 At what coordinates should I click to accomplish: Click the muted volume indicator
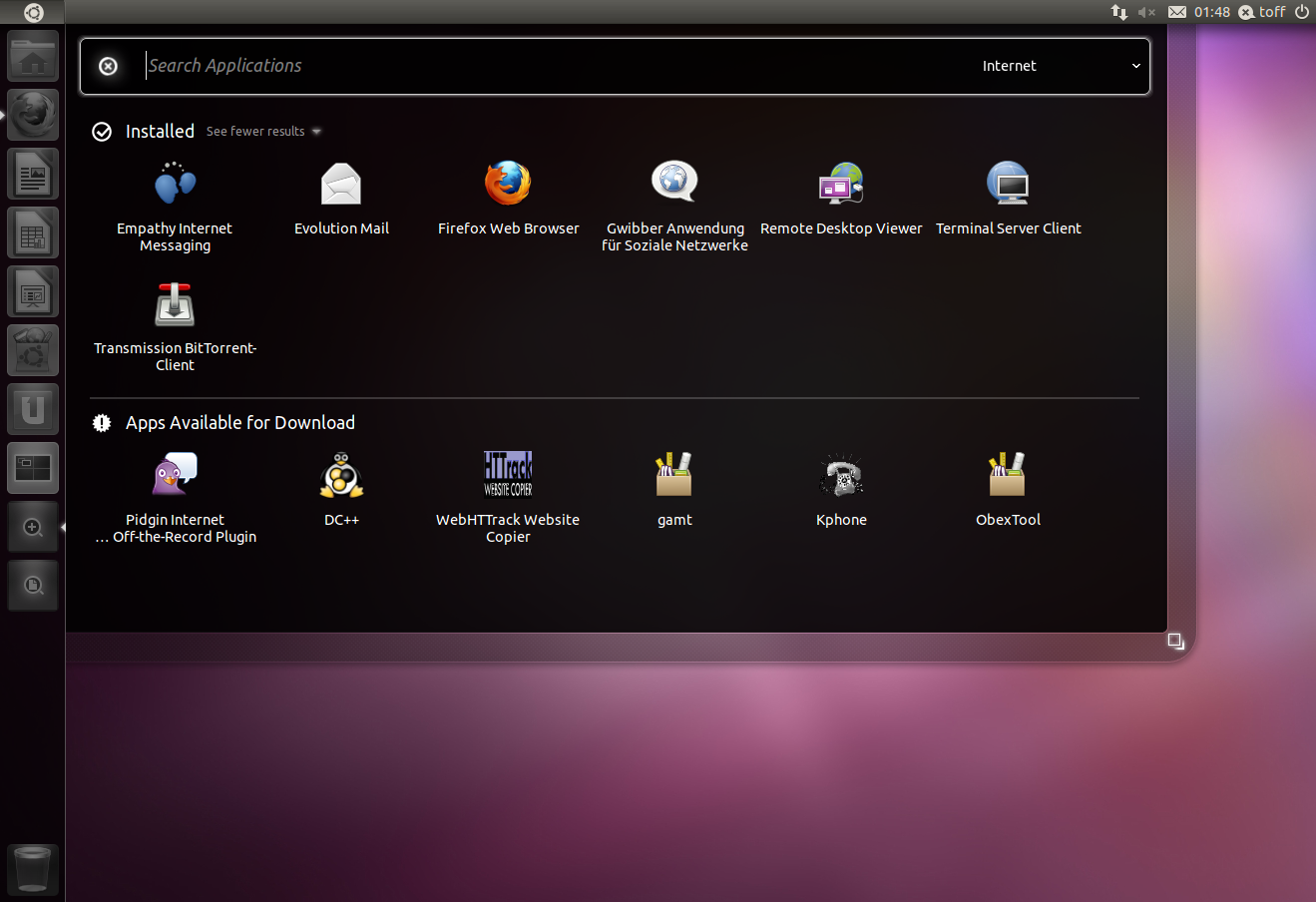[1146, 12]
